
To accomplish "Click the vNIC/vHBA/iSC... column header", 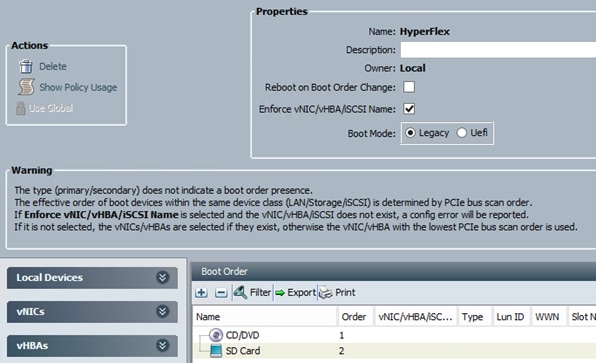I will [415, 317].
